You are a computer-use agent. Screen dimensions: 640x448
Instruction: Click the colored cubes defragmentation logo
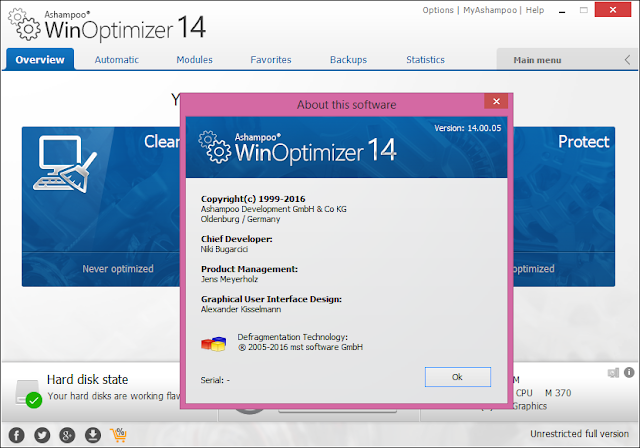(213, 344)
